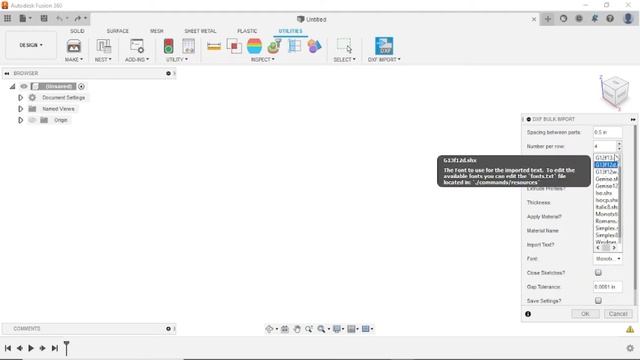Increase Number per row stepper arrow
This screenshot has height=360, width=640.
[x=619, y=144]
